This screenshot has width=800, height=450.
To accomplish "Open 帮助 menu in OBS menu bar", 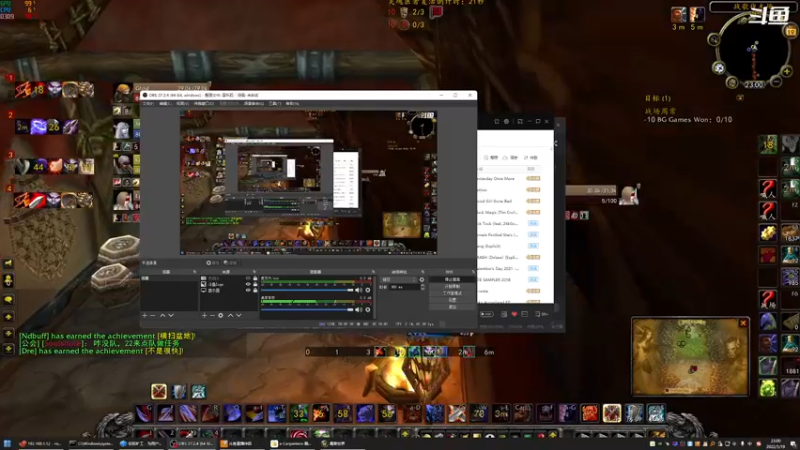I will click(x=292, y=104).
